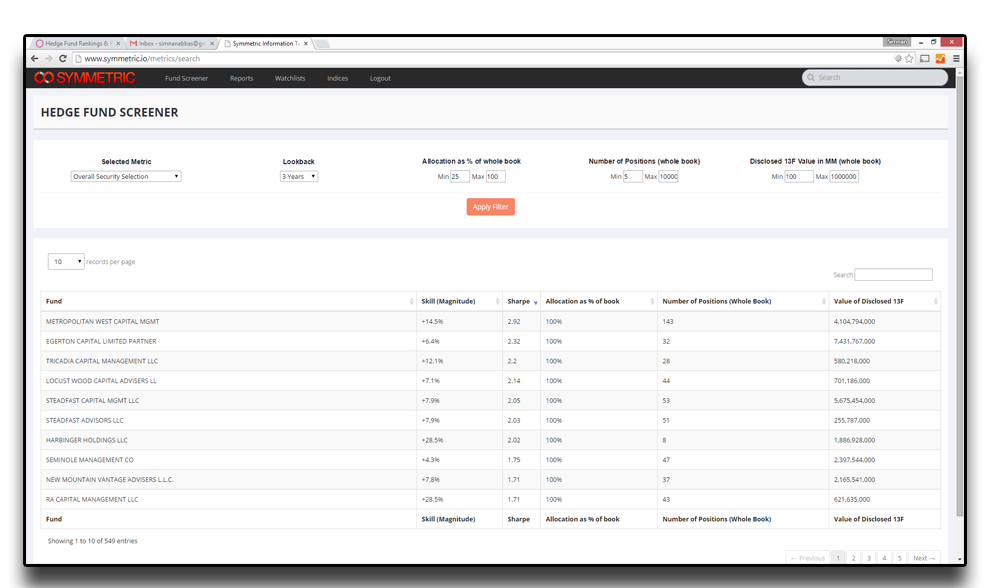This screenshot has width=984, height=588.
Task: Click RA CAPITAL MANAGEMENT LLC
Action: [92, 500]
